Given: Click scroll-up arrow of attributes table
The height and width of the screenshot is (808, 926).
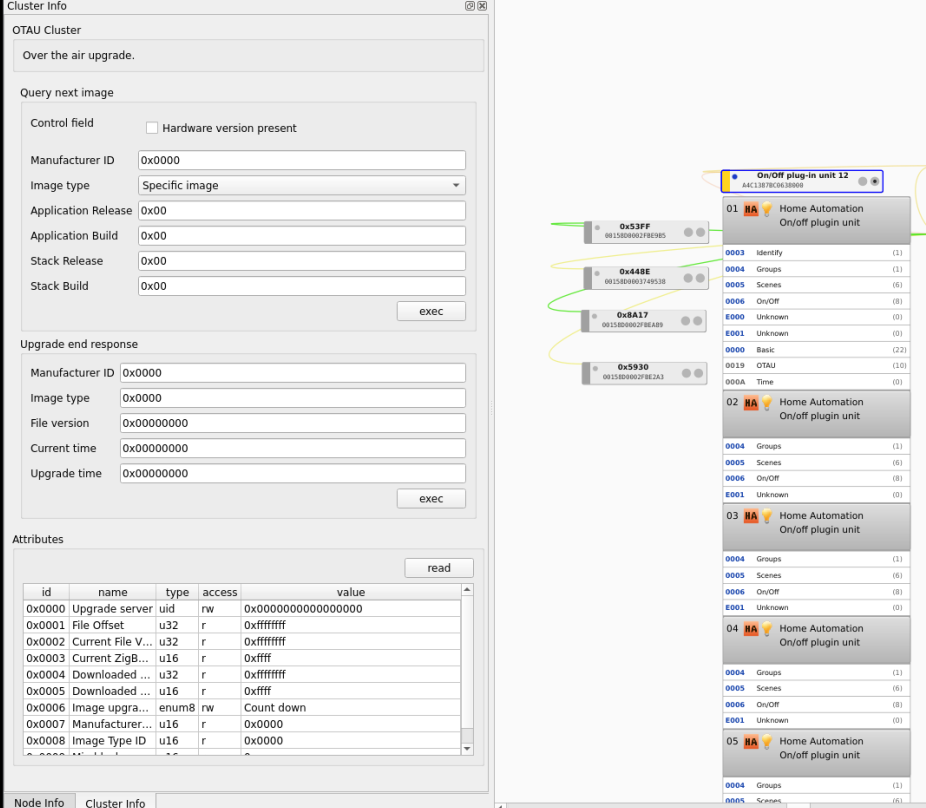Looking at the screenshot, I should [467, 589].
